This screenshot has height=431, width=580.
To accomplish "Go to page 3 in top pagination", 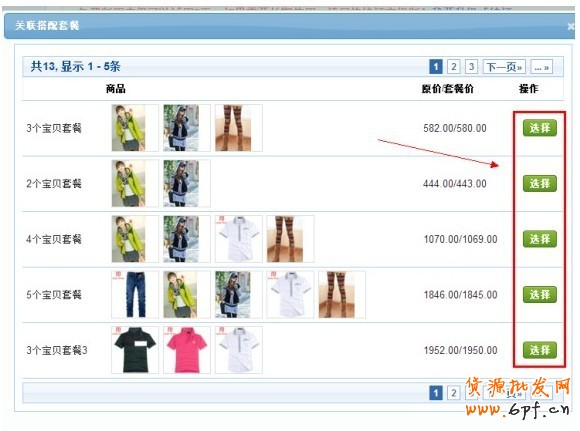I will point(471,67).
